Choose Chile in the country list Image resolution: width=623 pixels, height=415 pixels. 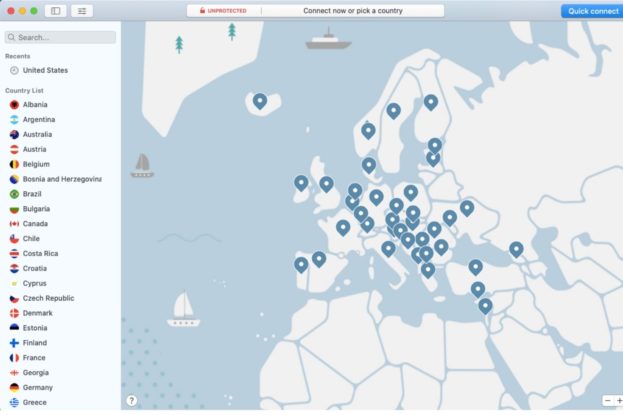click(31, 239)
